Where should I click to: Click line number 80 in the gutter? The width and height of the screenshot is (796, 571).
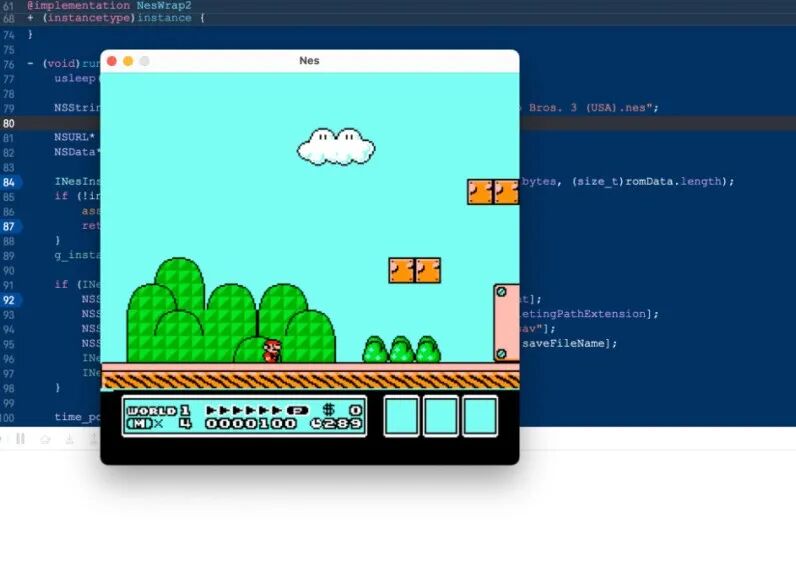pyautogui.click(x=9, y=123)
